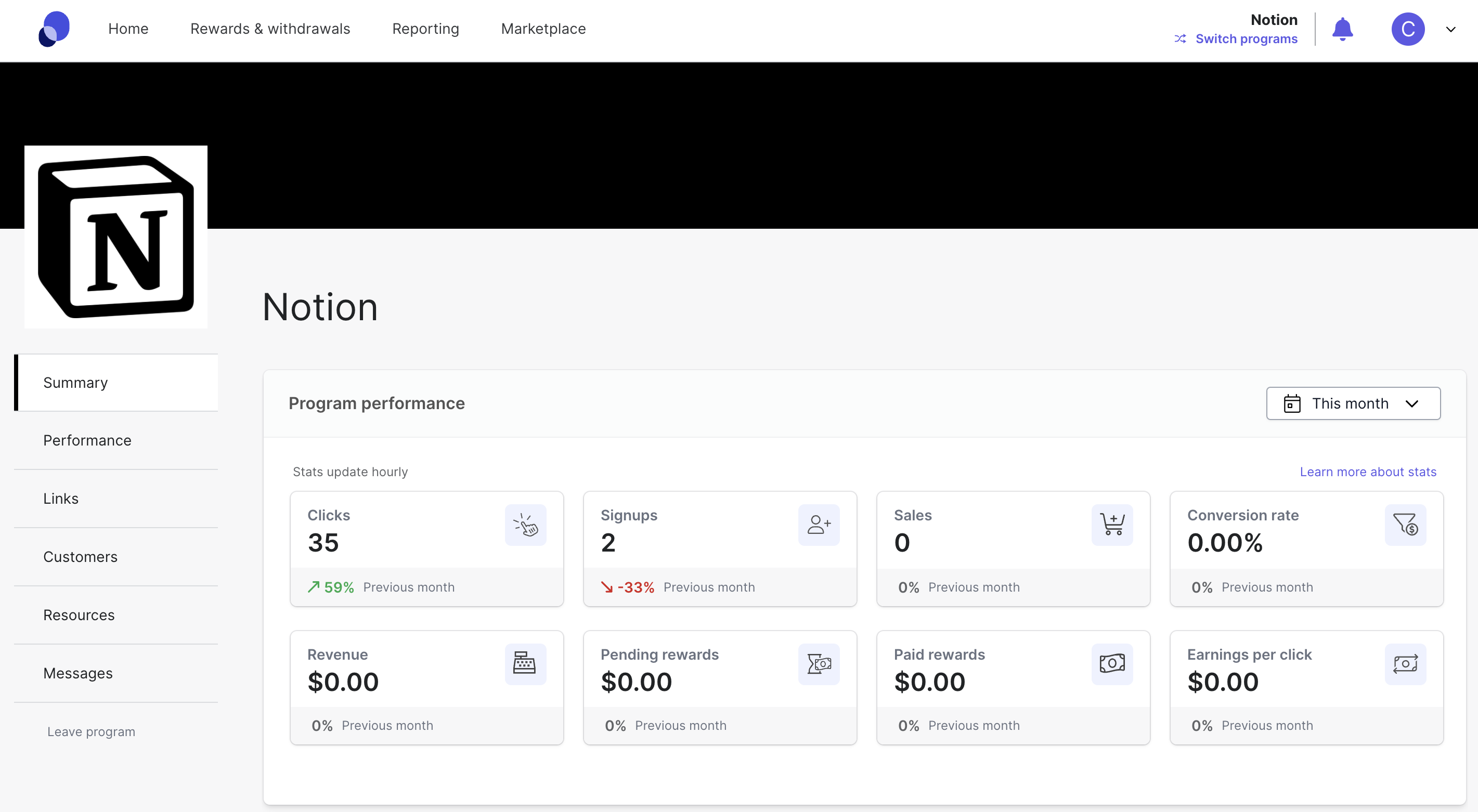This screenshot has height=812, width=1478.
Task: Click the Revenue cash register icon
Action: pyautogui.click(x=526, y=663)
